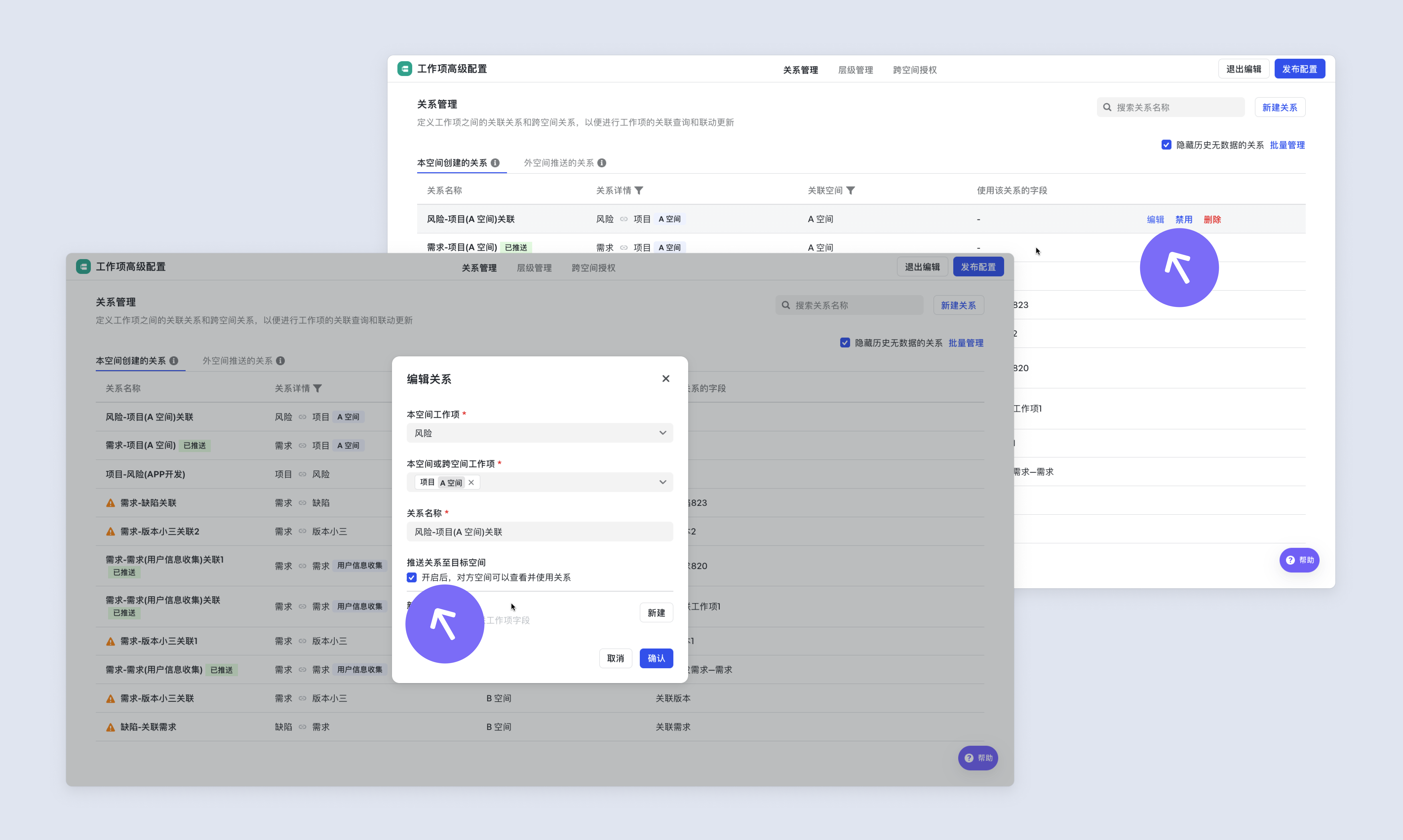This screenshot has width=1403, height=840.
Task: Click the 新建 button in the dialog
Action: pyautogui.click(x=656, y=612)
